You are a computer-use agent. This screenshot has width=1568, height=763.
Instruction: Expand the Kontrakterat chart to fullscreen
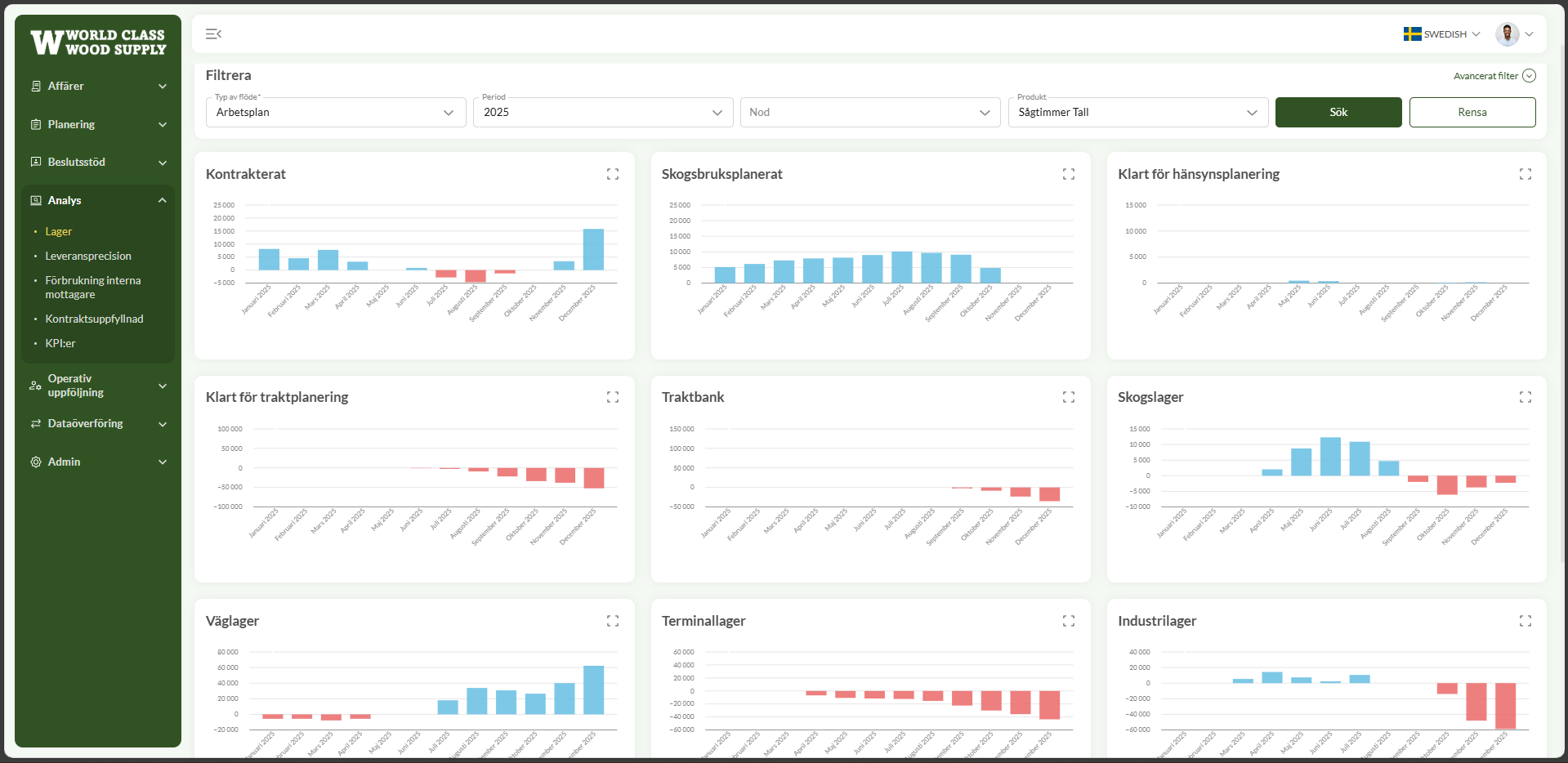[x=613, y=174]
